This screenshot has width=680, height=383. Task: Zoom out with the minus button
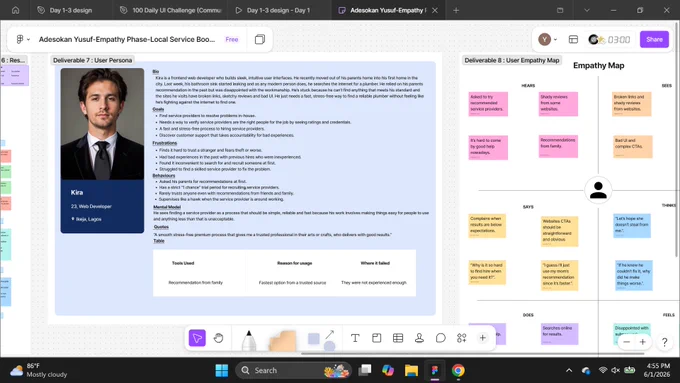pos(626,342)
